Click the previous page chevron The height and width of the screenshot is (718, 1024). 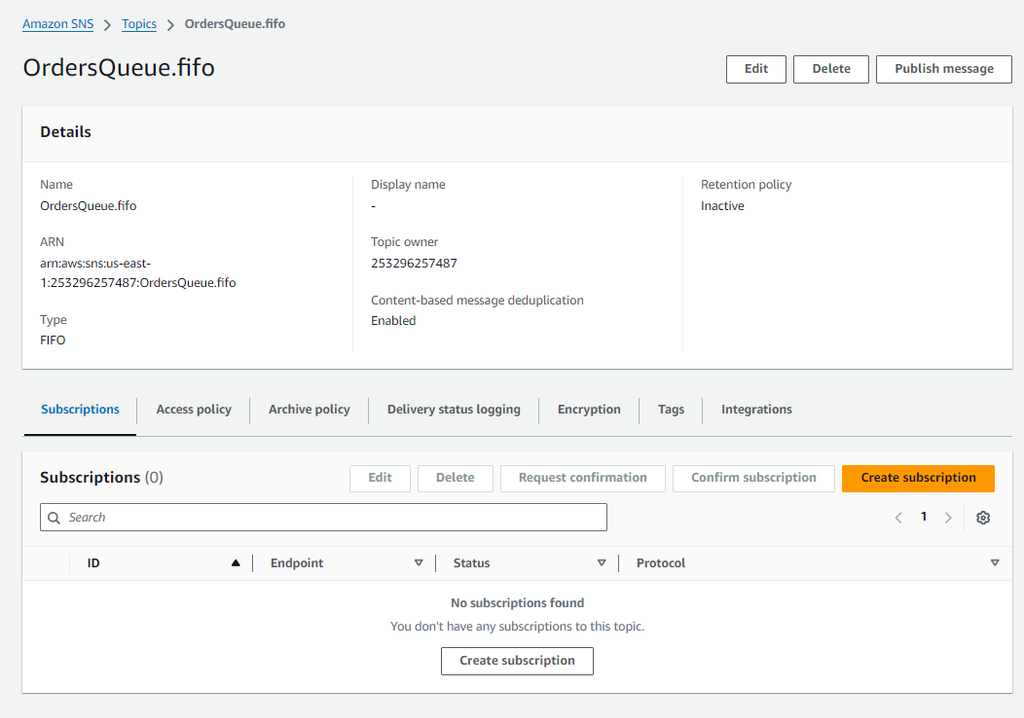coord(898,517)
